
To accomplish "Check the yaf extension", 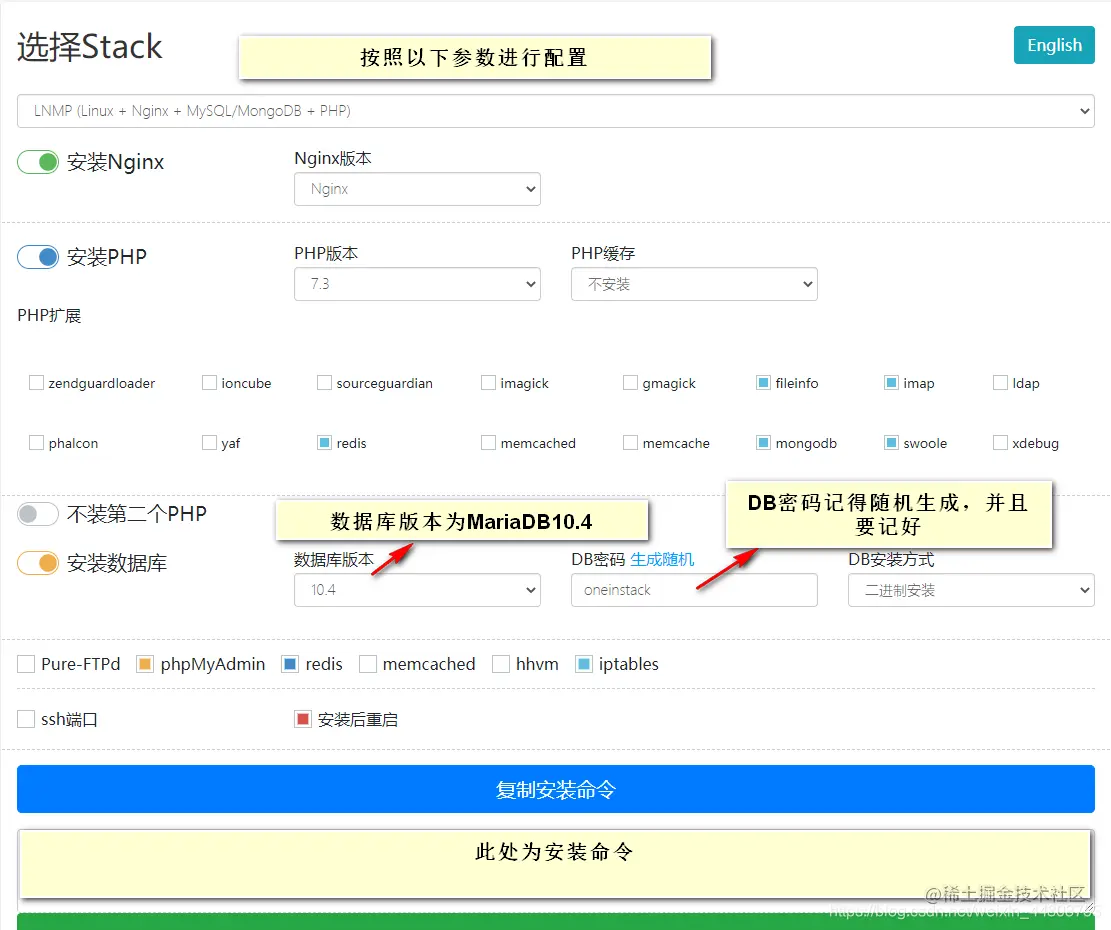I will tap(209, 443).
